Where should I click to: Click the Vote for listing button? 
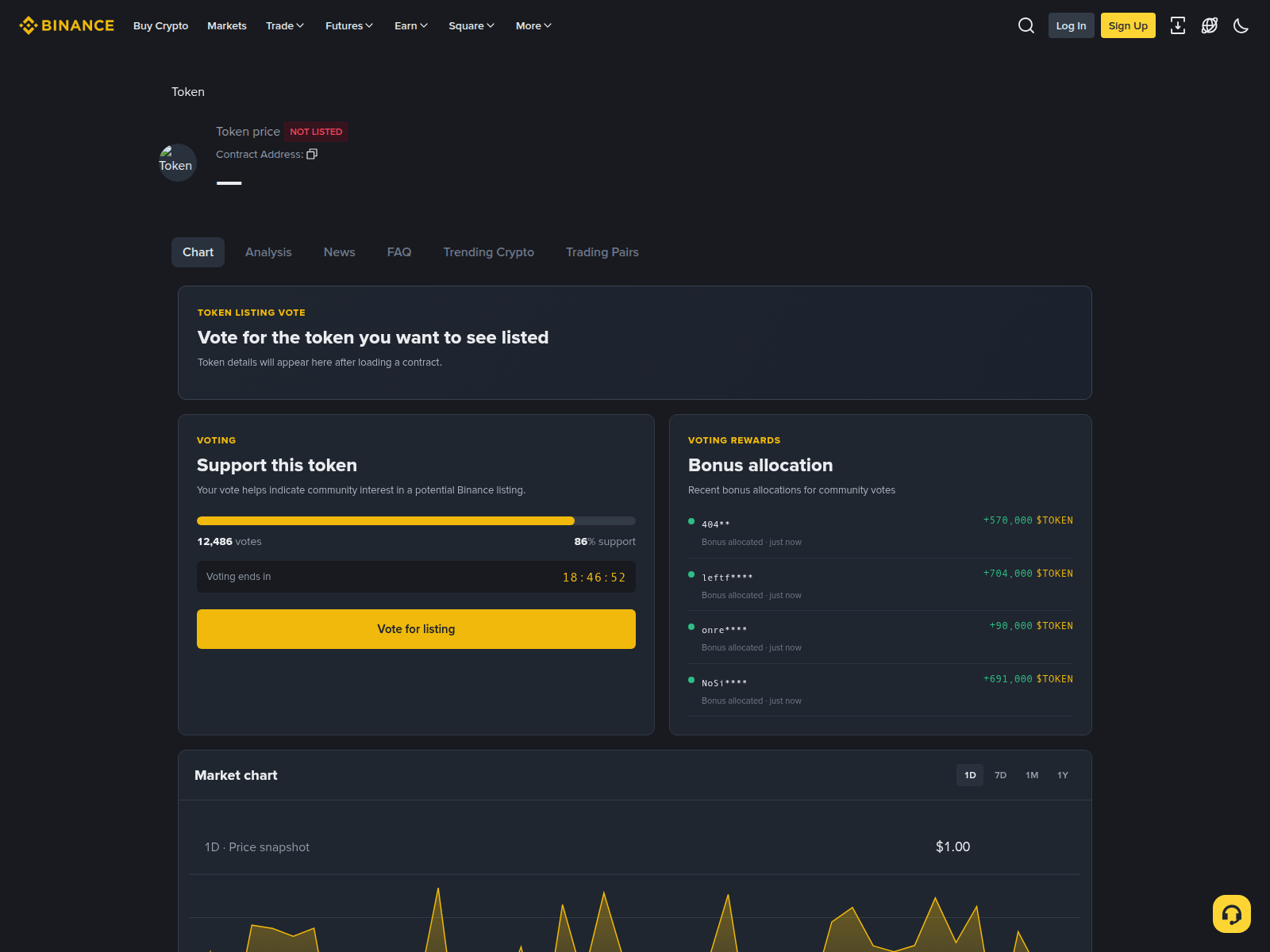point(416,629)
